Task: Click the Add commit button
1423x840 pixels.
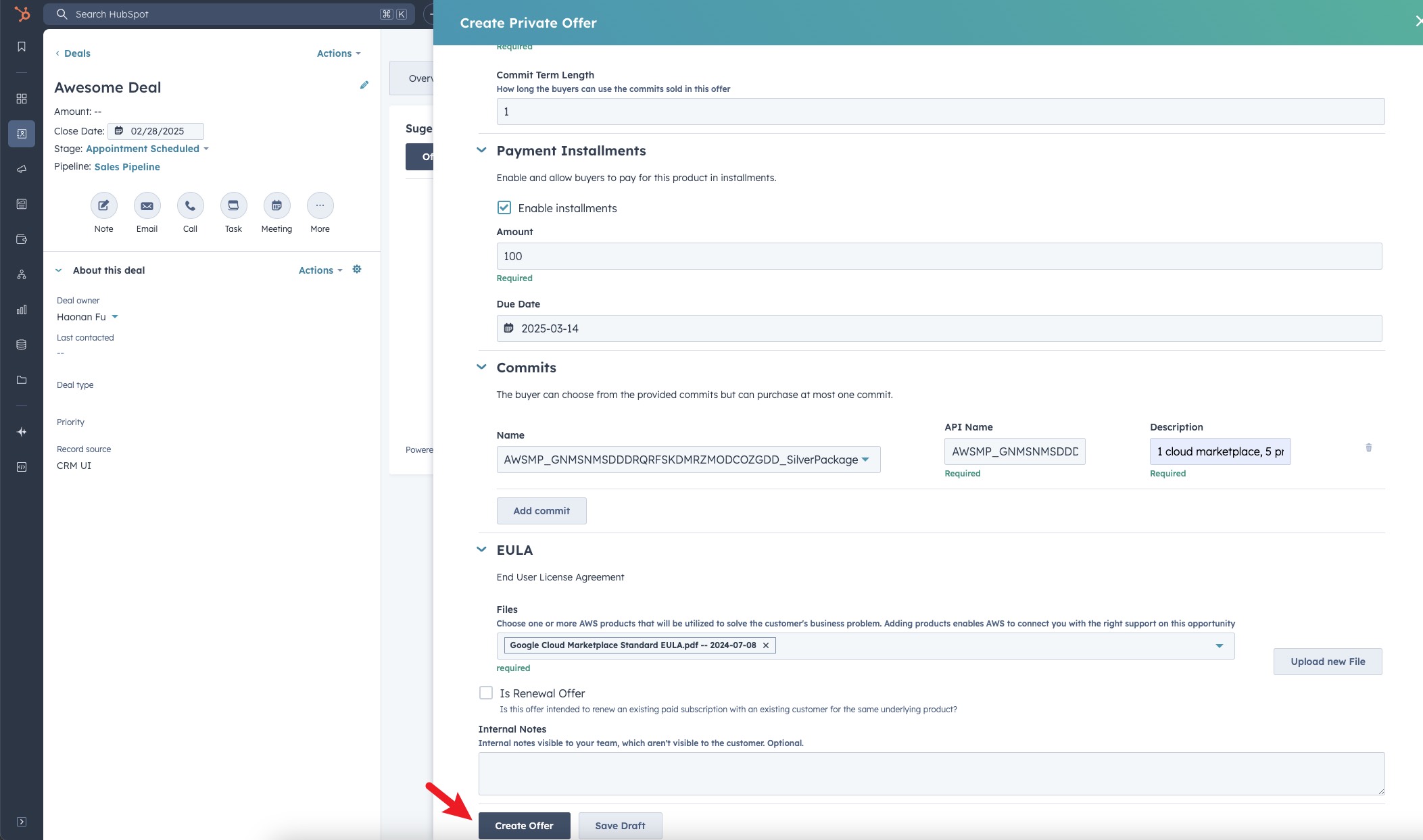Action: (541, 511)
